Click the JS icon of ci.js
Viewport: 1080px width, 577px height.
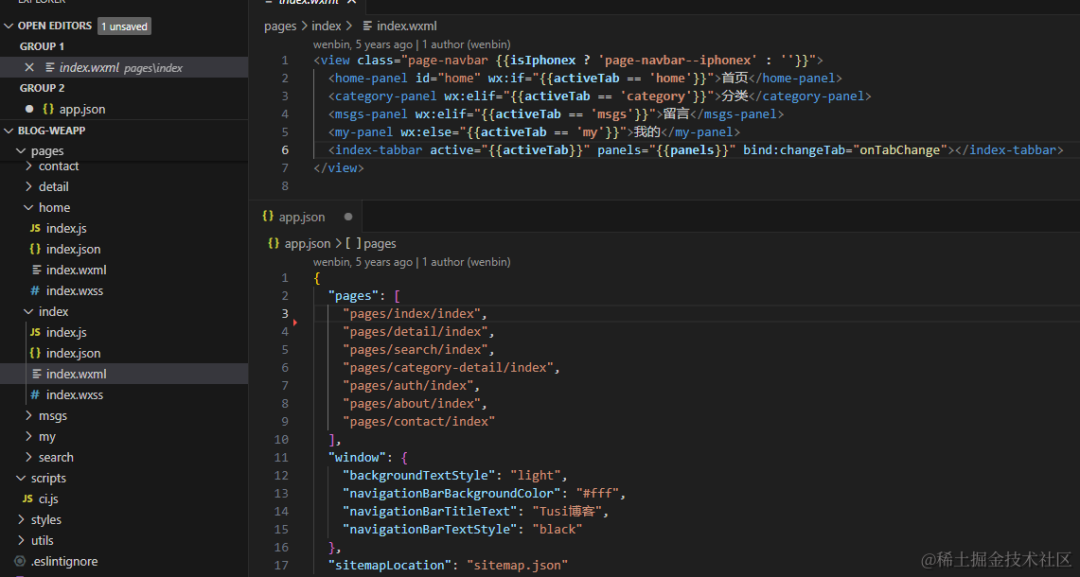[x=28, y=499]
